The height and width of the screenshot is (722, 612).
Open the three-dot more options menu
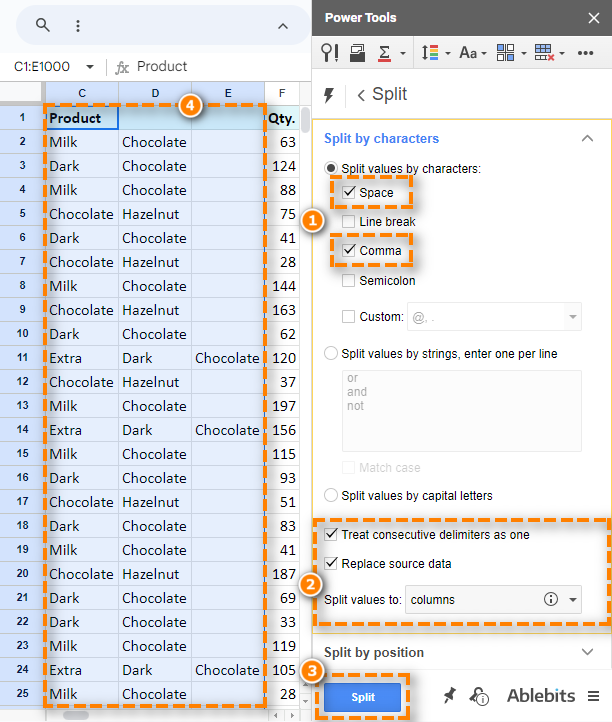(78, 26)
